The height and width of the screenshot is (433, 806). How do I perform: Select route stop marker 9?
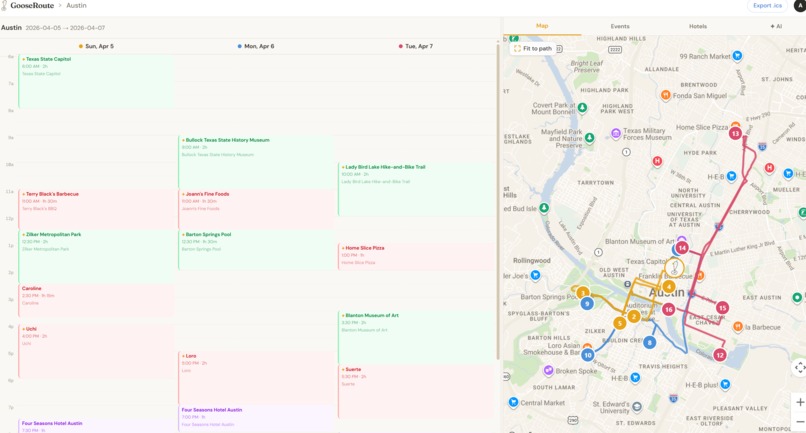tap(587, 304)
